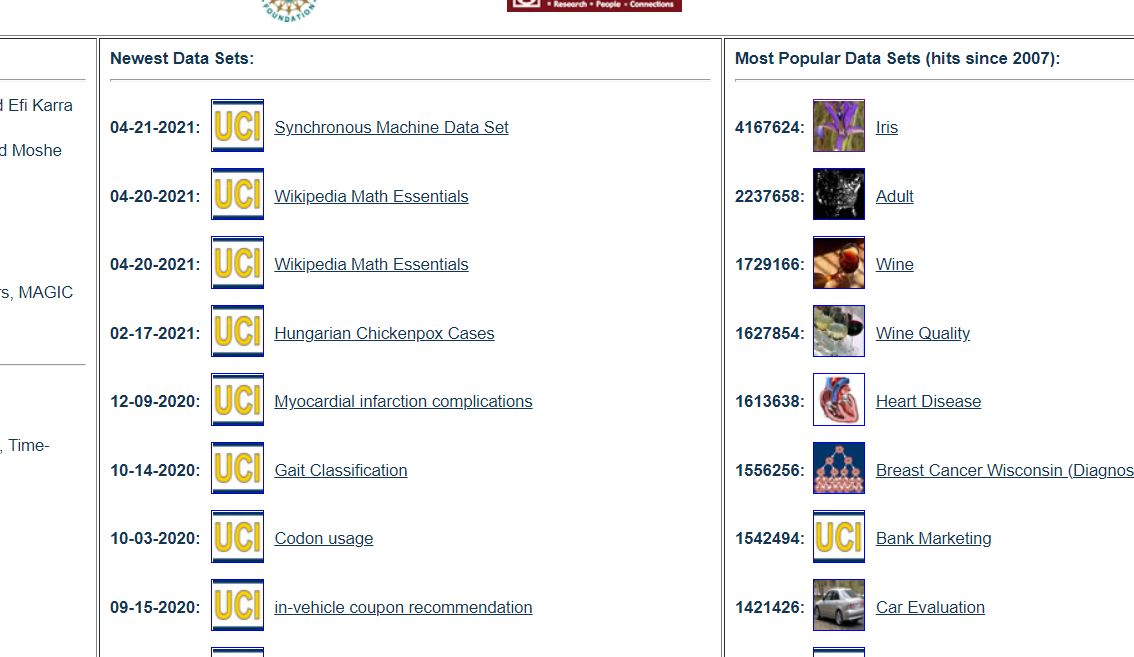
Task: Click the UCI icon beside Gait Classification
Action: click(237, 468)
